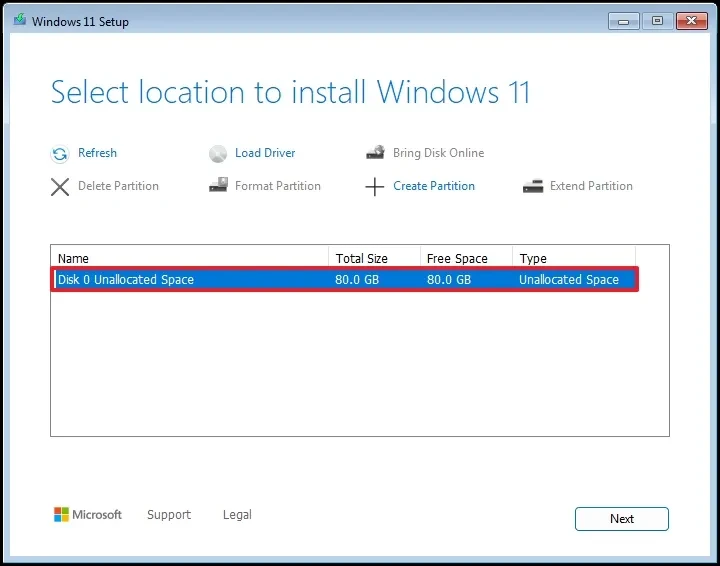Close the Windows 11 Setup window
The image size is (720, 566).
coord(690,20)
